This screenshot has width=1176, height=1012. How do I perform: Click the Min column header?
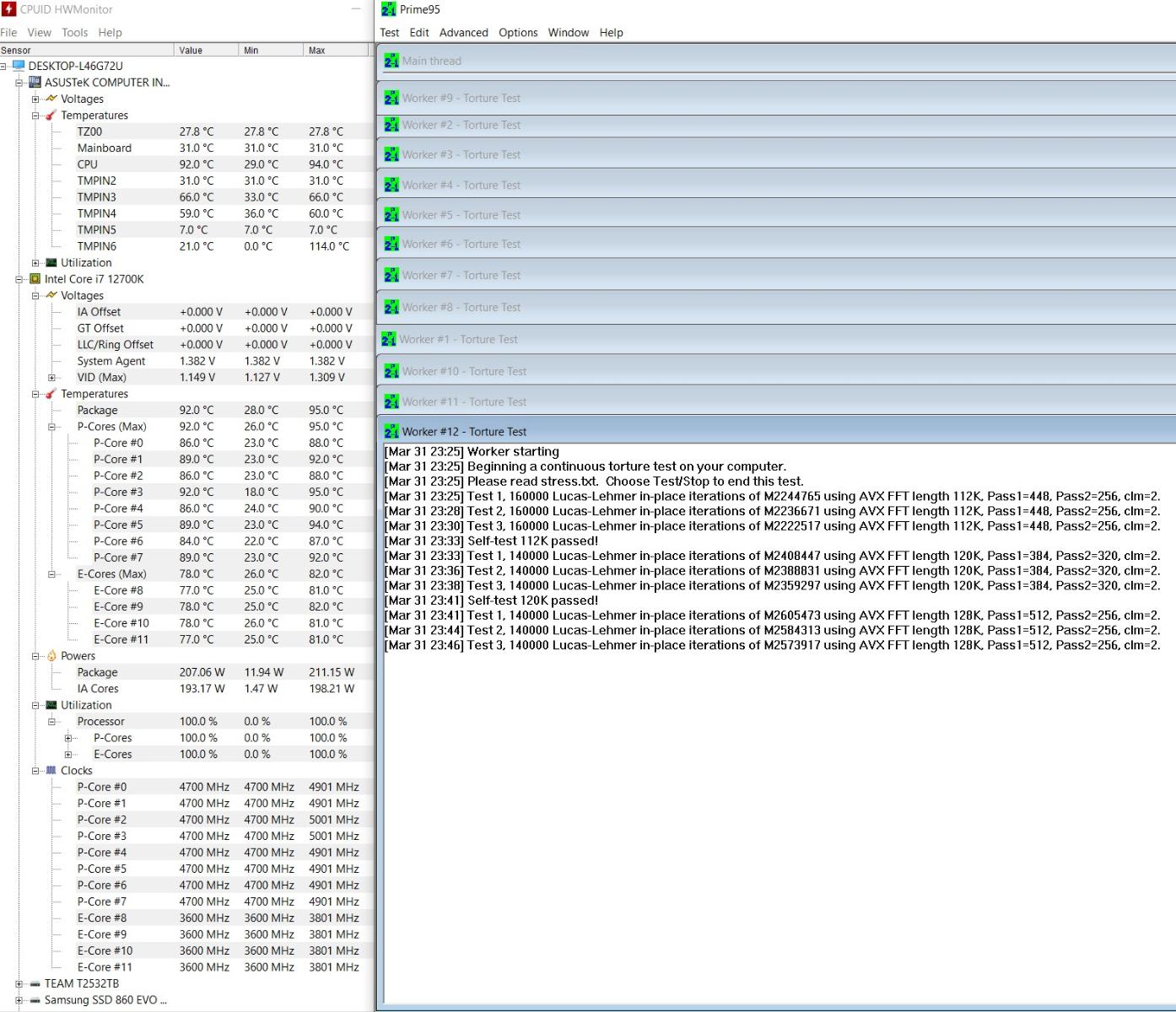[271, 51]
